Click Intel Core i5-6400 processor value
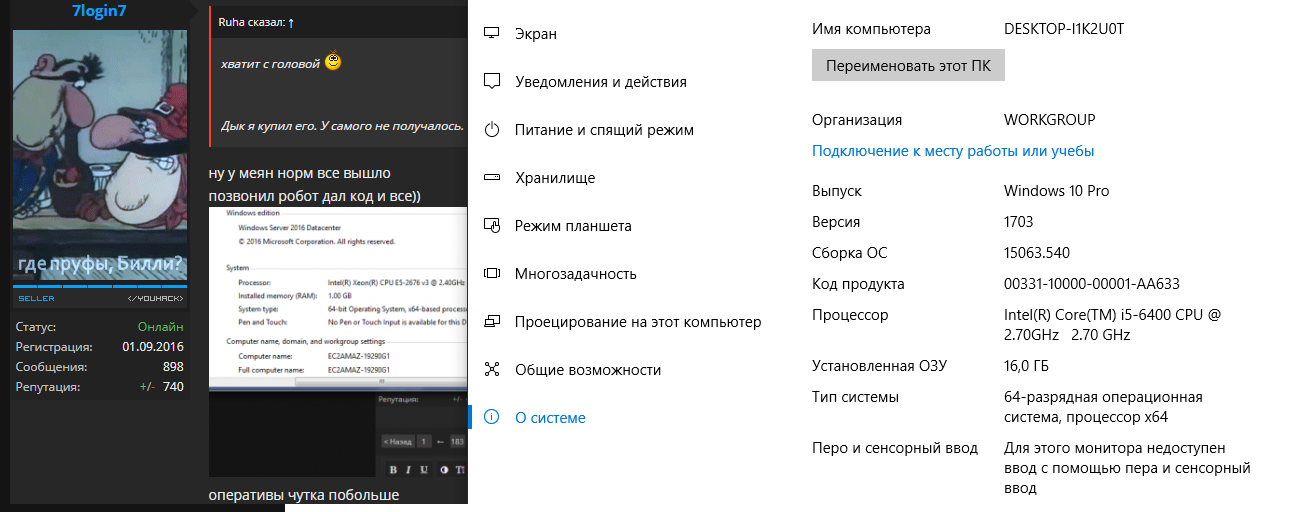This screenshot has width=1312, height=512. click(1113, 325)
